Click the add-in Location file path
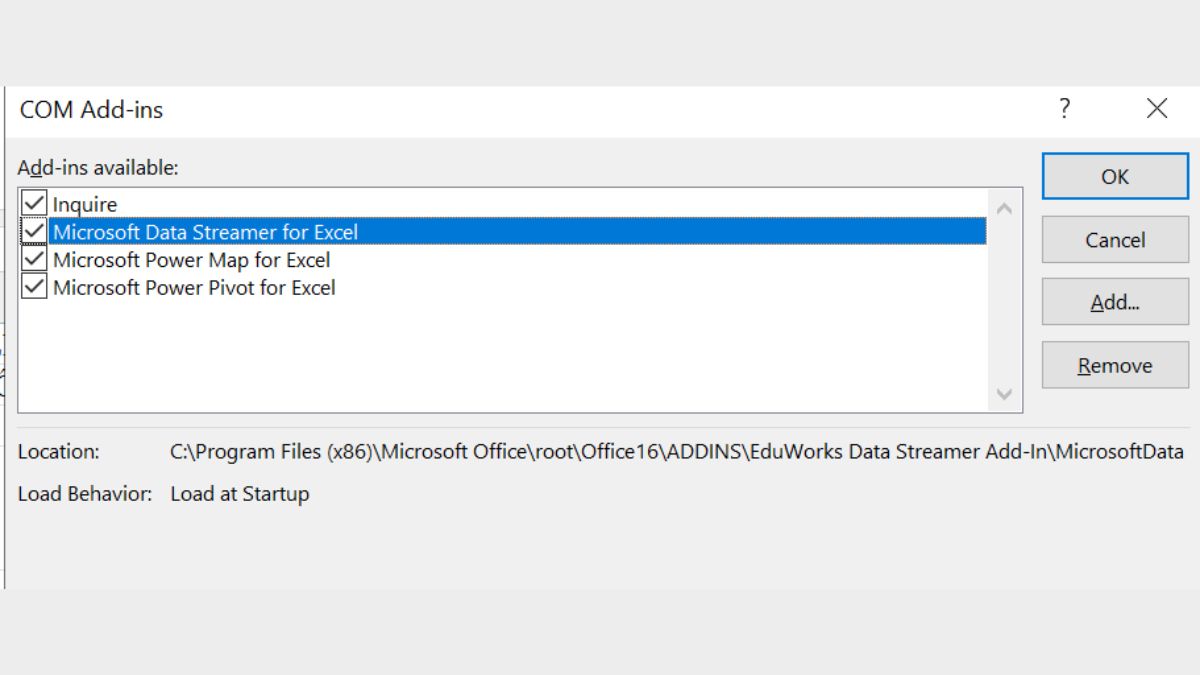 point(676,452)
